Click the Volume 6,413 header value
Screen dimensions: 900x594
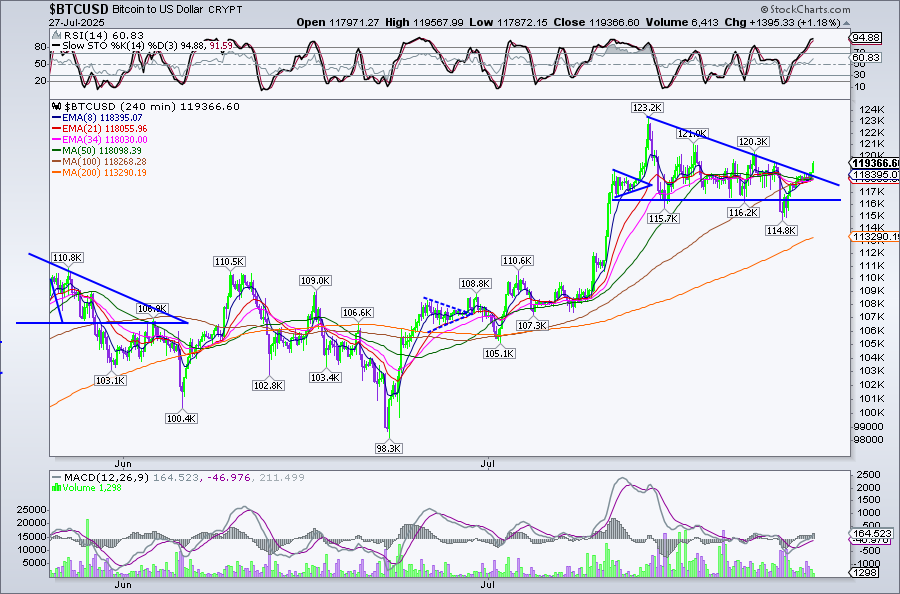(x=682, y=22)
